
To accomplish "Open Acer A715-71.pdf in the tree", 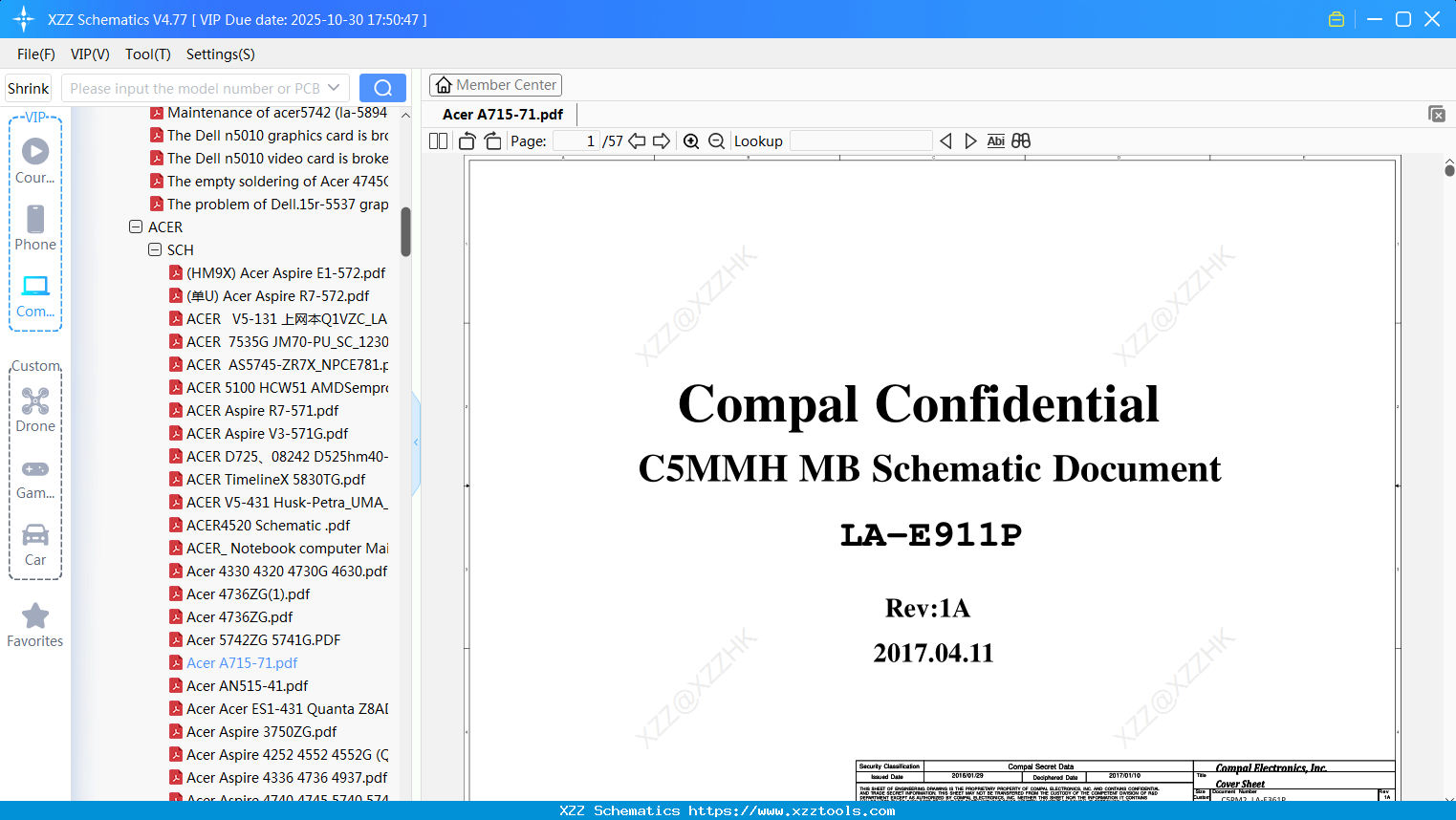I will pyautogui.click(x=242, y=663).
